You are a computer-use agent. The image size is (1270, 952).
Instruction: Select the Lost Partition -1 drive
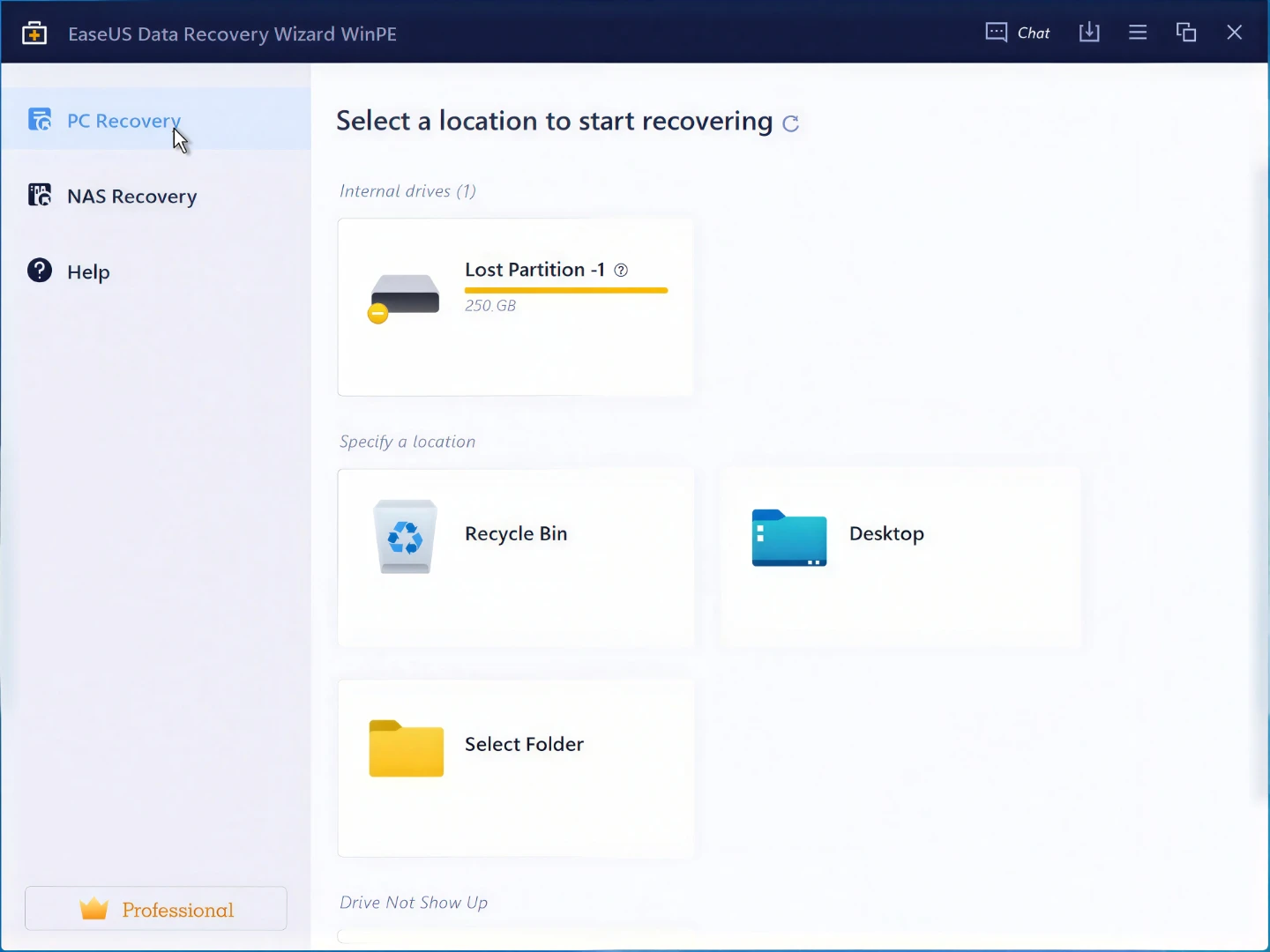516,307
